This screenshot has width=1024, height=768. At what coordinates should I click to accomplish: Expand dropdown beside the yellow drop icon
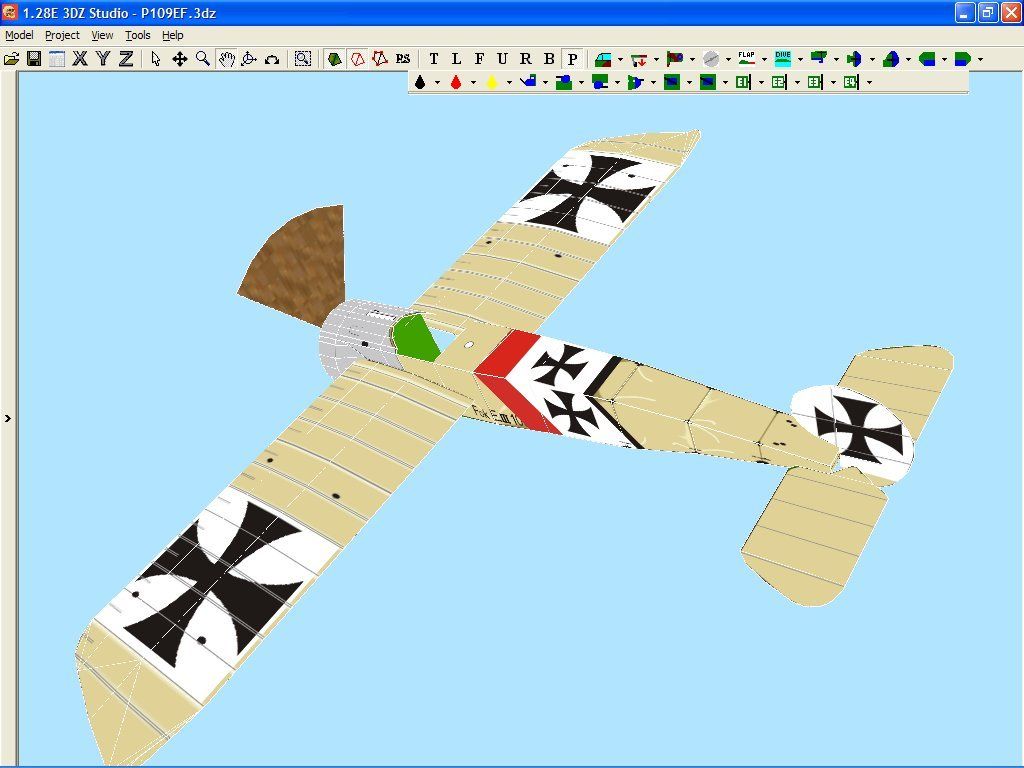point(509,83)
